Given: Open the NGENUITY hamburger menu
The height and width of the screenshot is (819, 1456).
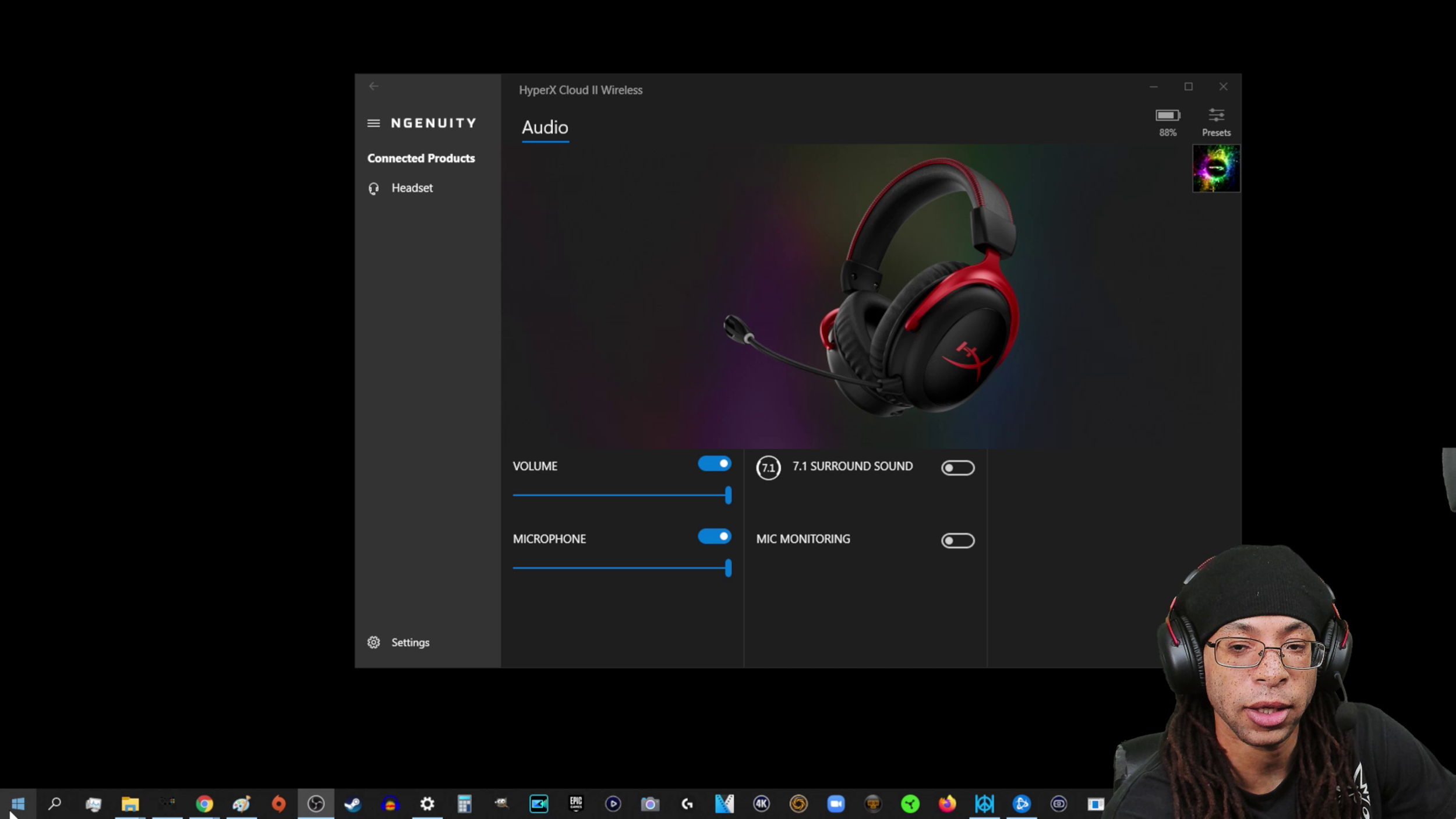Looking at the screenshot, I should 373,123.
